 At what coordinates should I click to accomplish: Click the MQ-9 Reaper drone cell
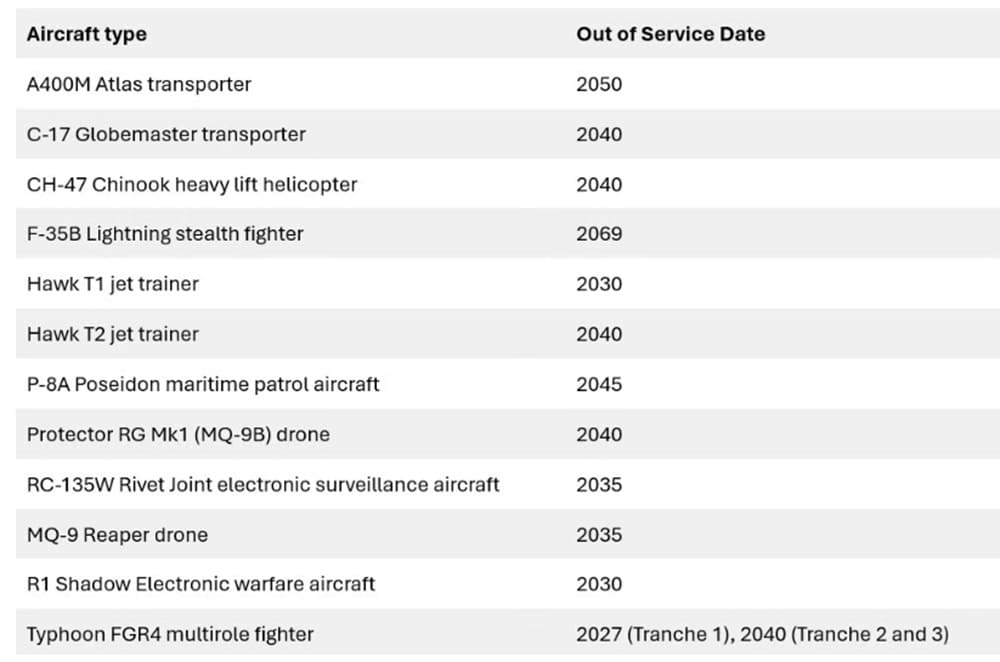pyautogui.click(x=117, y=534)
